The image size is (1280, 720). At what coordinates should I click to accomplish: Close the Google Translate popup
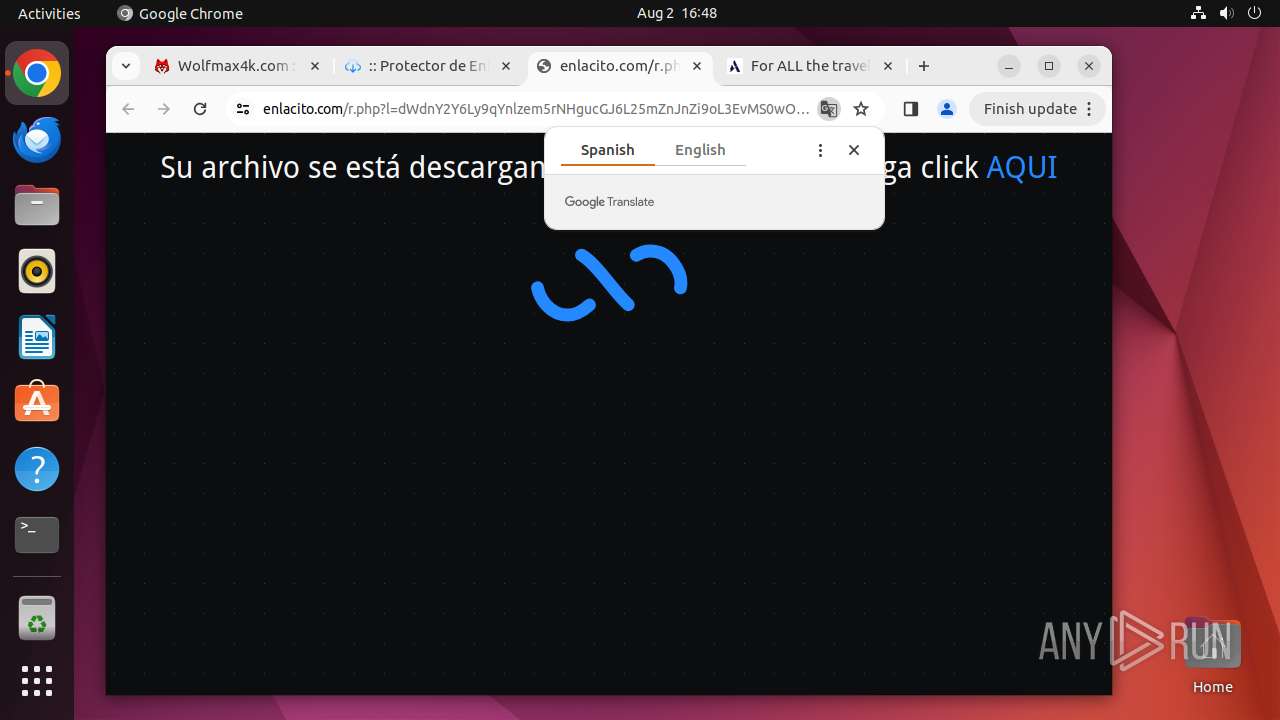[x=854, y=150]
